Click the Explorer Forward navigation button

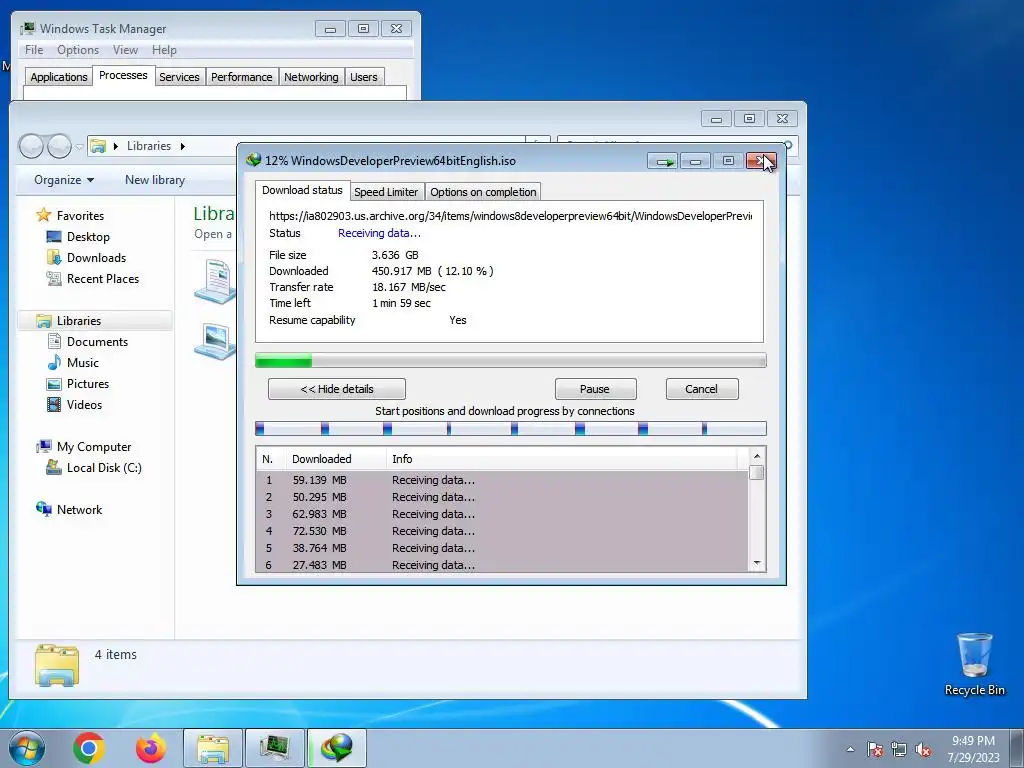(x=59, y=146)
